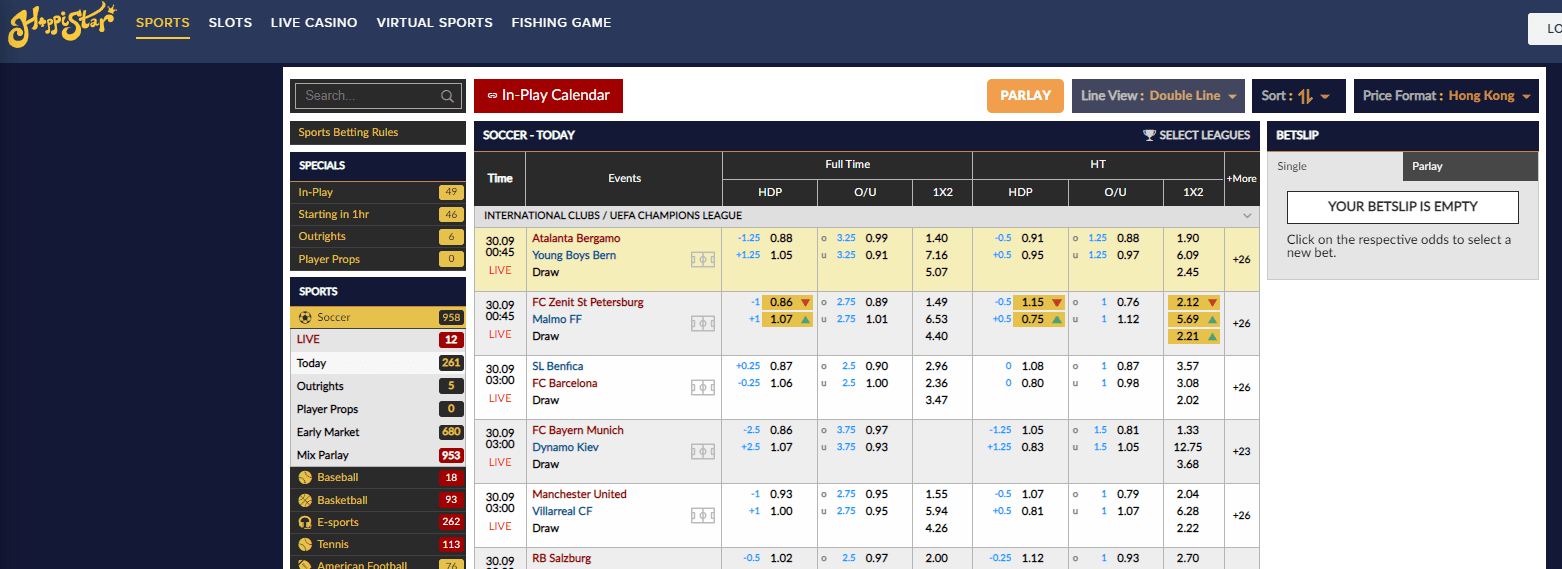
Task: Open the Slots menu
Action: click(x=230, y=22)
